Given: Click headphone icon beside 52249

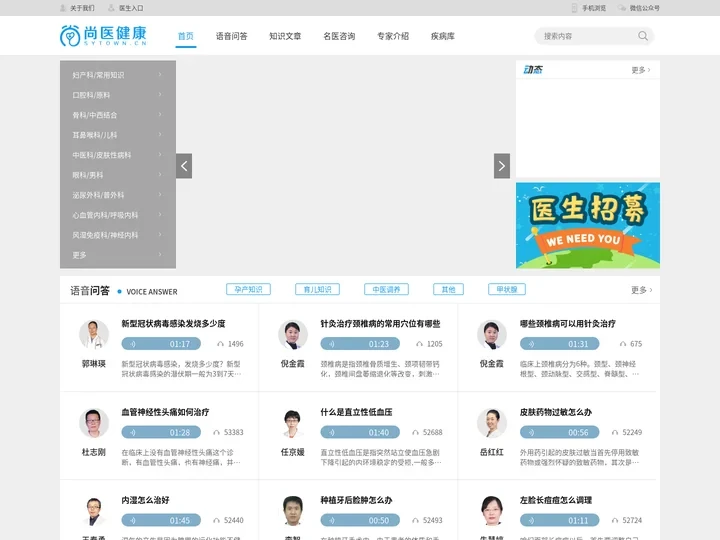Looking at the screenshot, I should 615,433.
